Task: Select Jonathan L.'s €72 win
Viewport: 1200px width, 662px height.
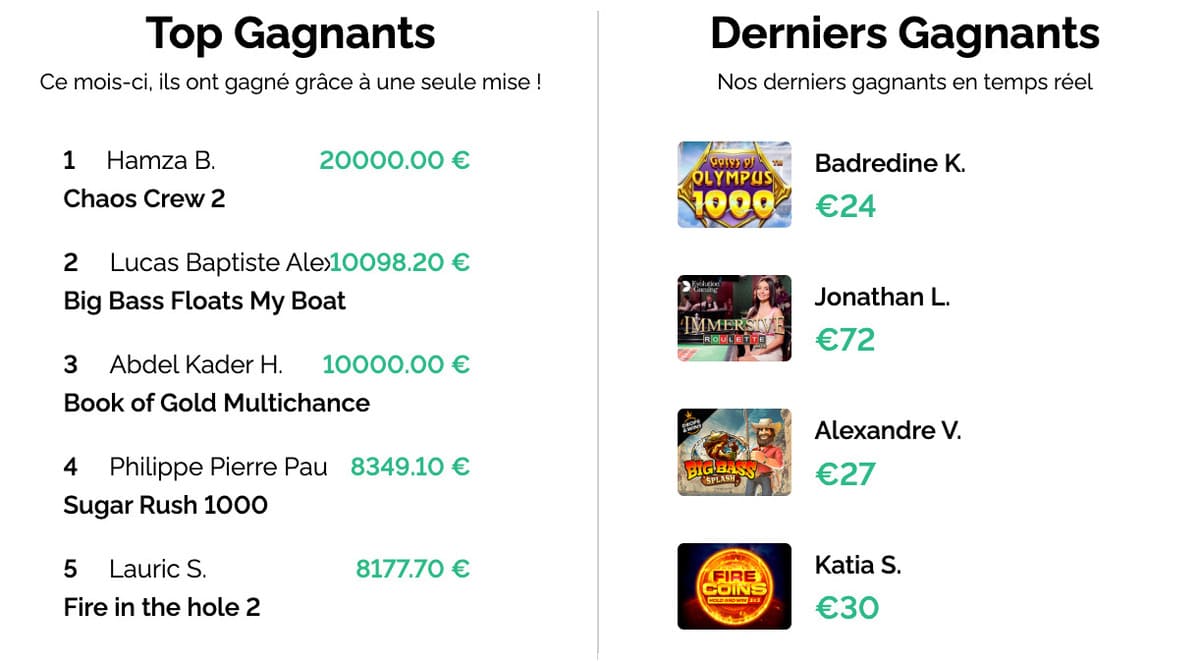Action: (845, 340)
